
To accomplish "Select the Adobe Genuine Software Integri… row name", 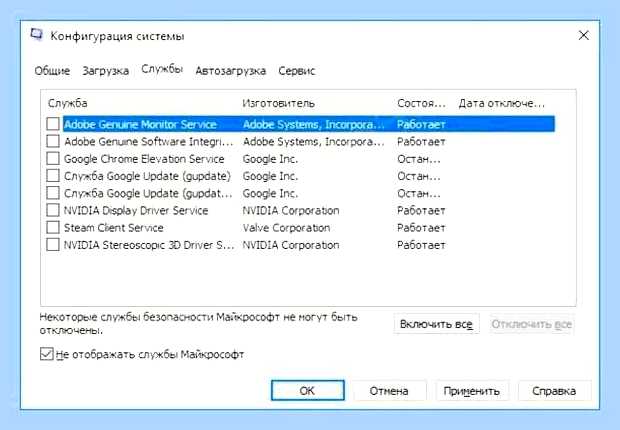I will 148,142.
